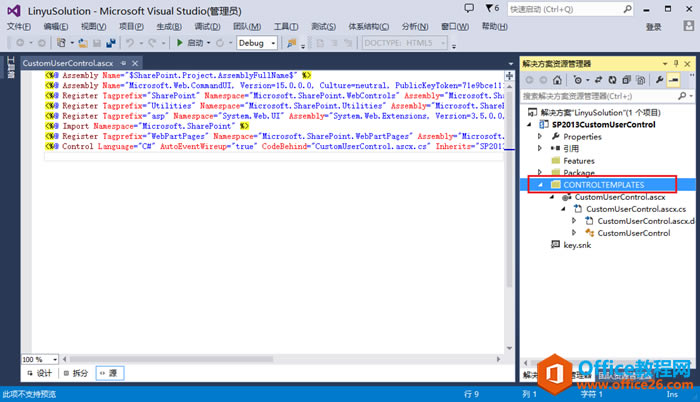Viewport: 700px width, 402px height.
Task: Click the editor vertical scrollbar thumb
Action: (x=509, y=189)
